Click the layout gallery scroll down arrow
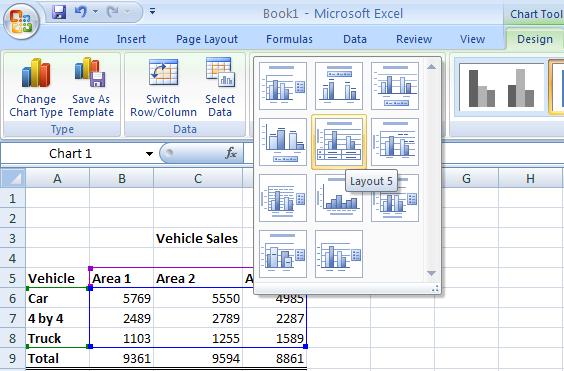 (x=431, y=273)
